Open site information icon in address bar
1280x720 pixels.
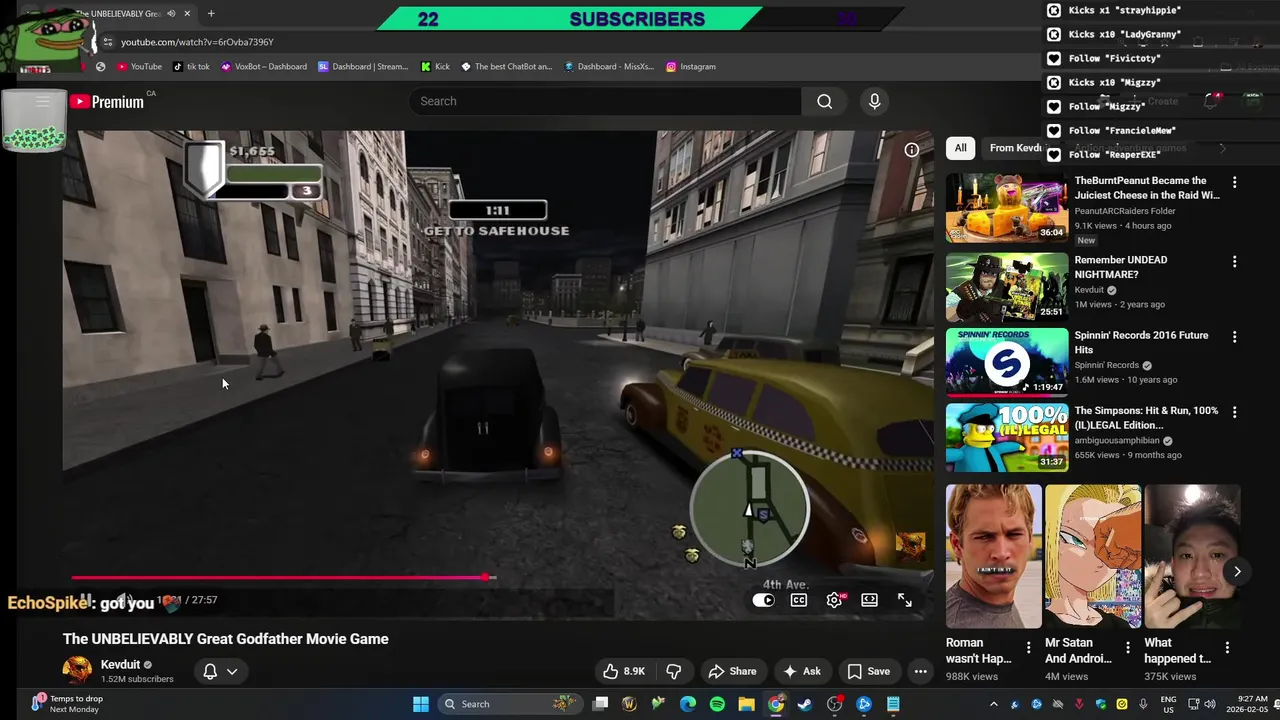pos(108,42)
